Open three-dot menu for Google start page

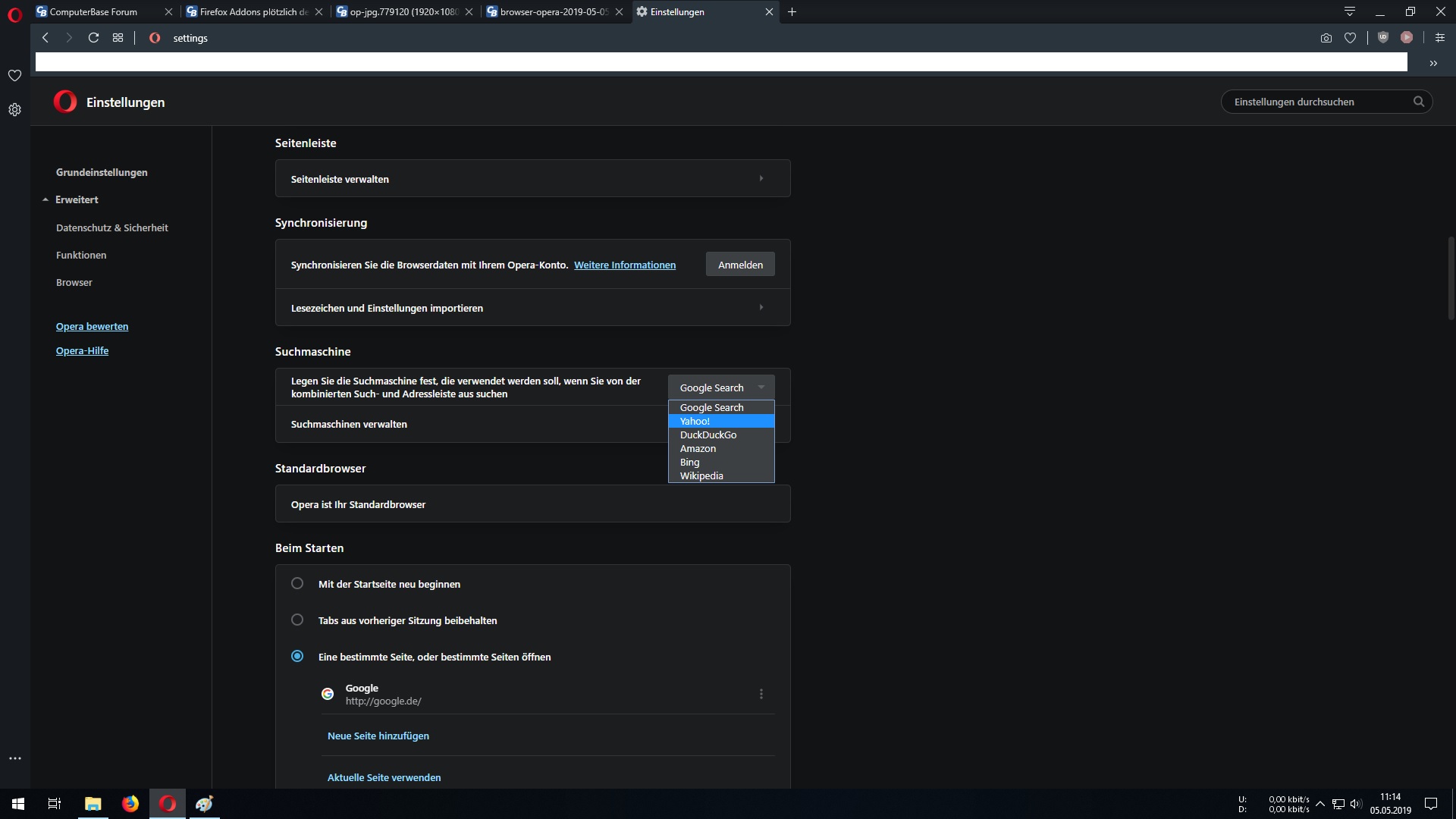pos(761,694)
